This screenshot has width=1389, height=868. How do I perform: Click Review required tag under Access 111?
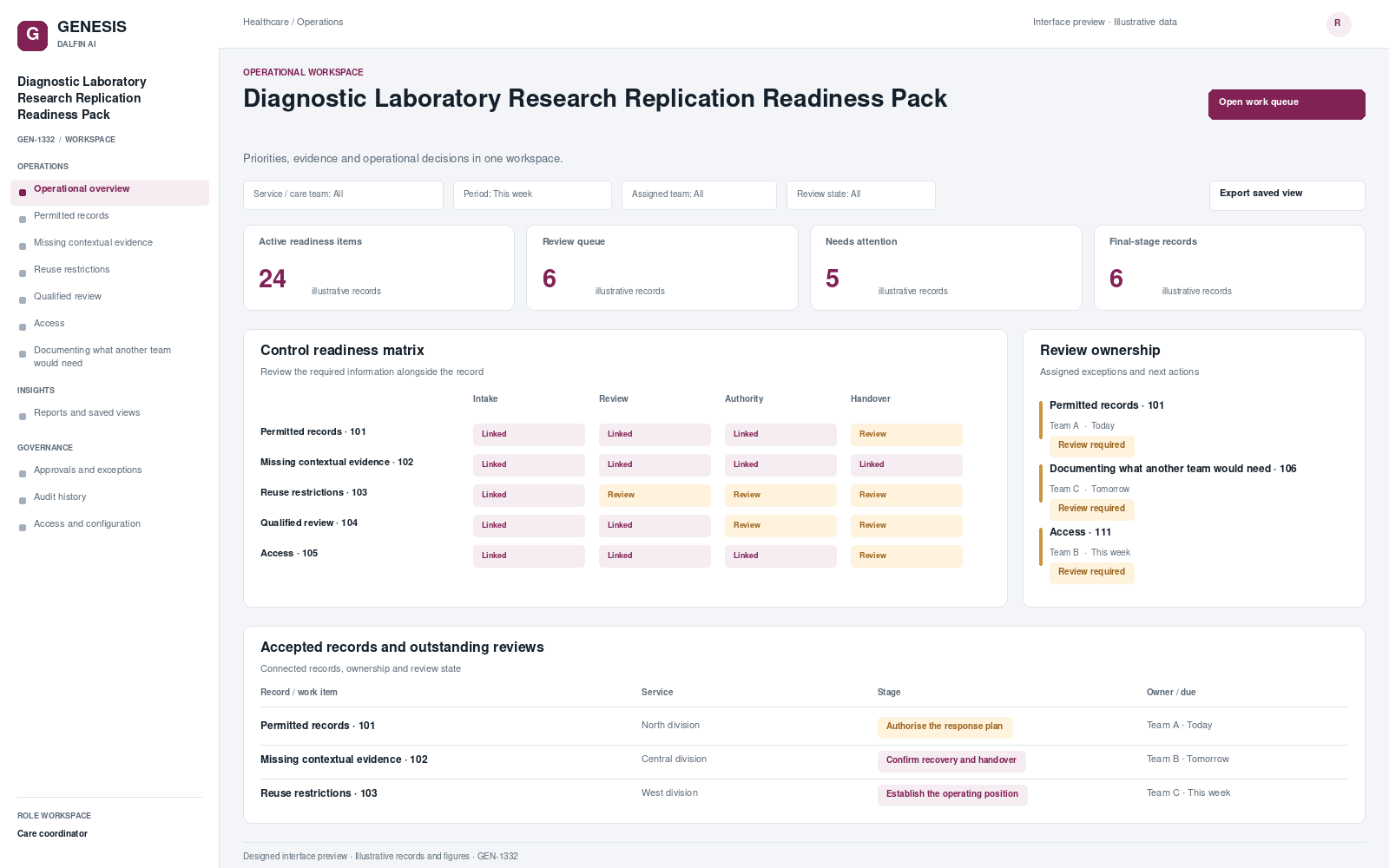(1091, 572)
